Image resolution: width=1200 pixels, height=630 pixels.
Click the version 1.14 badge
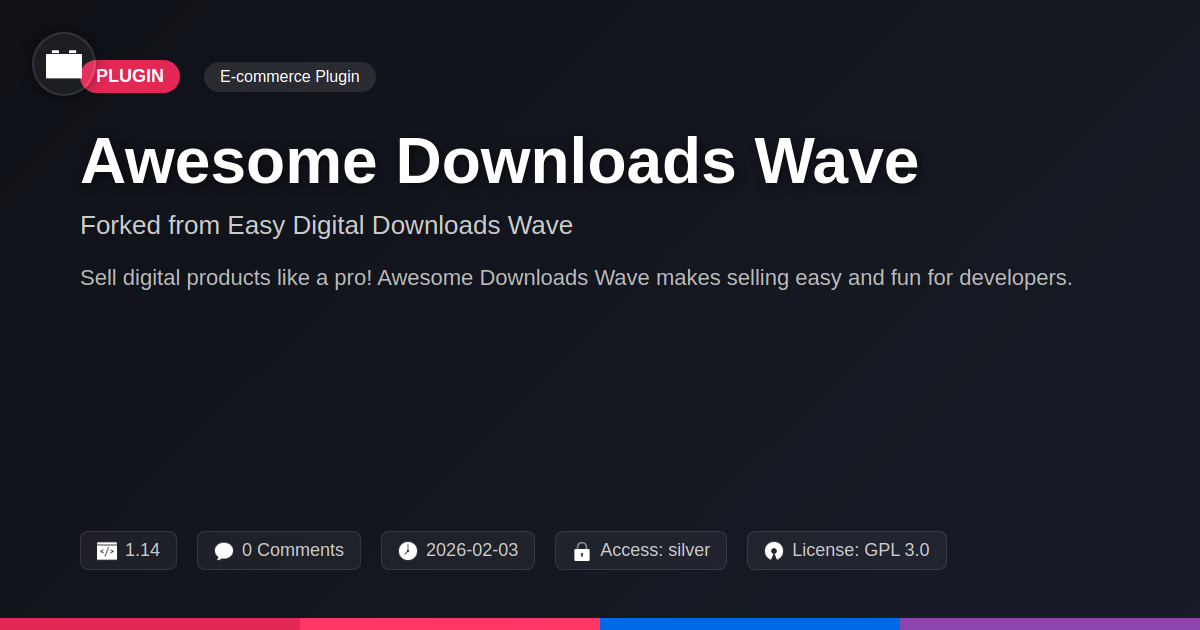[x=128, y=551]
